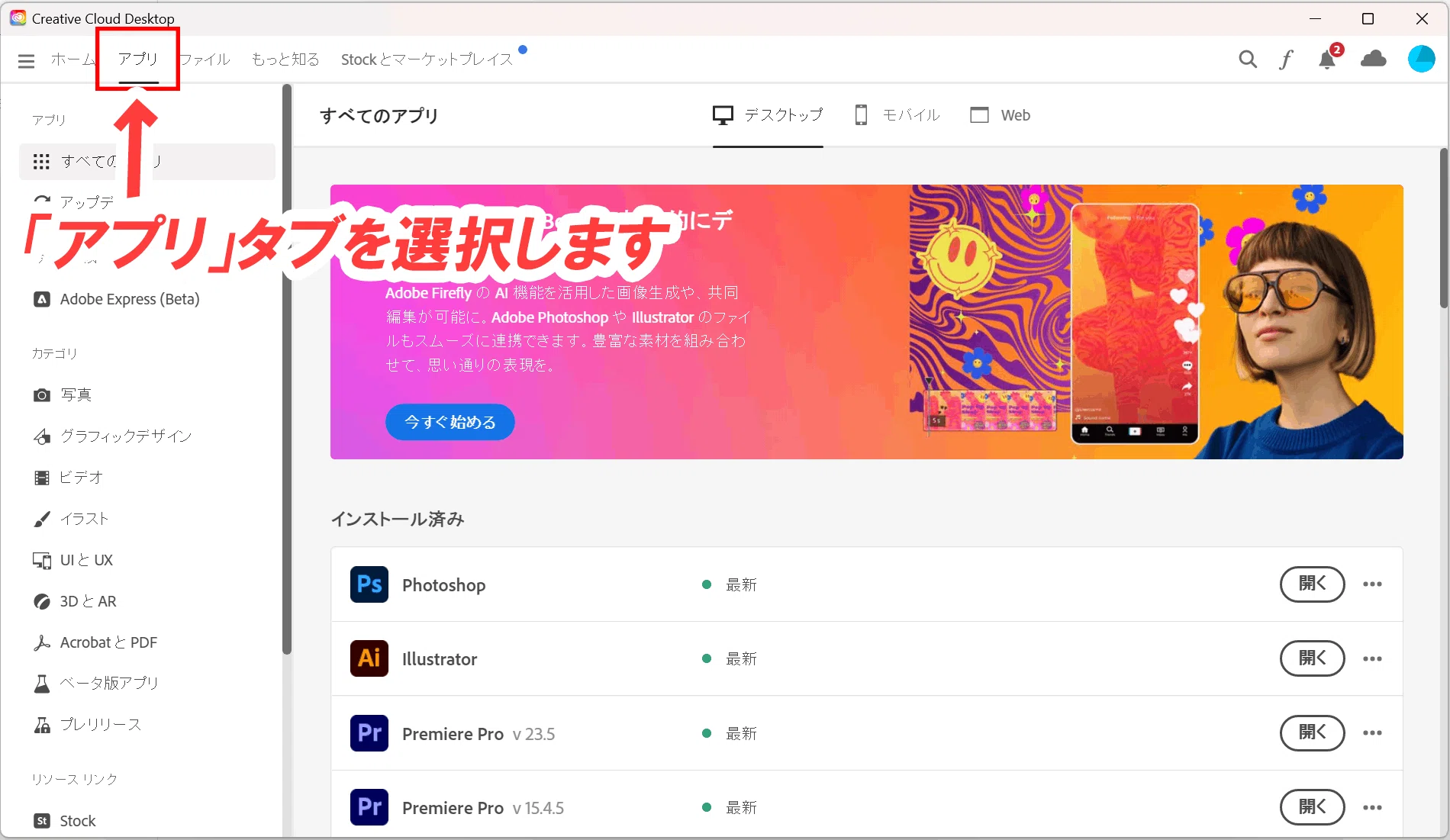This screenshot has height=840, width=1450.
Task: Click the sphere icon for 3D と AR
Action: (42, 601)
